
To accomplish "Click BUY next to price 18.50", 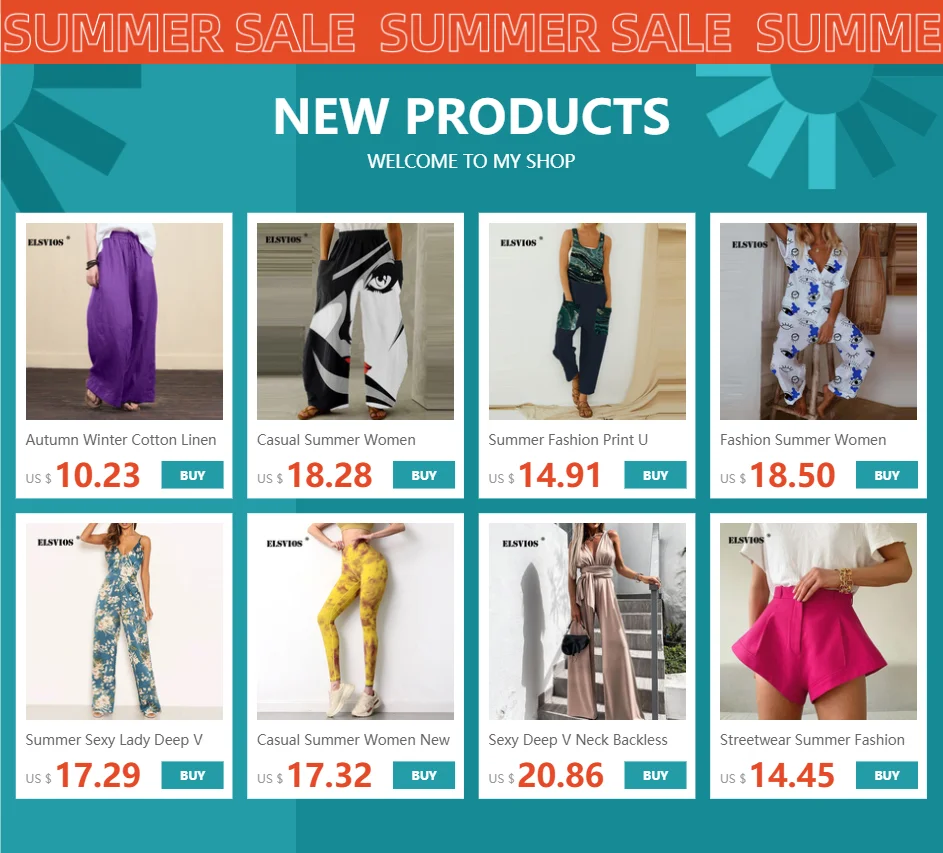I will click(x=887, y=475).
